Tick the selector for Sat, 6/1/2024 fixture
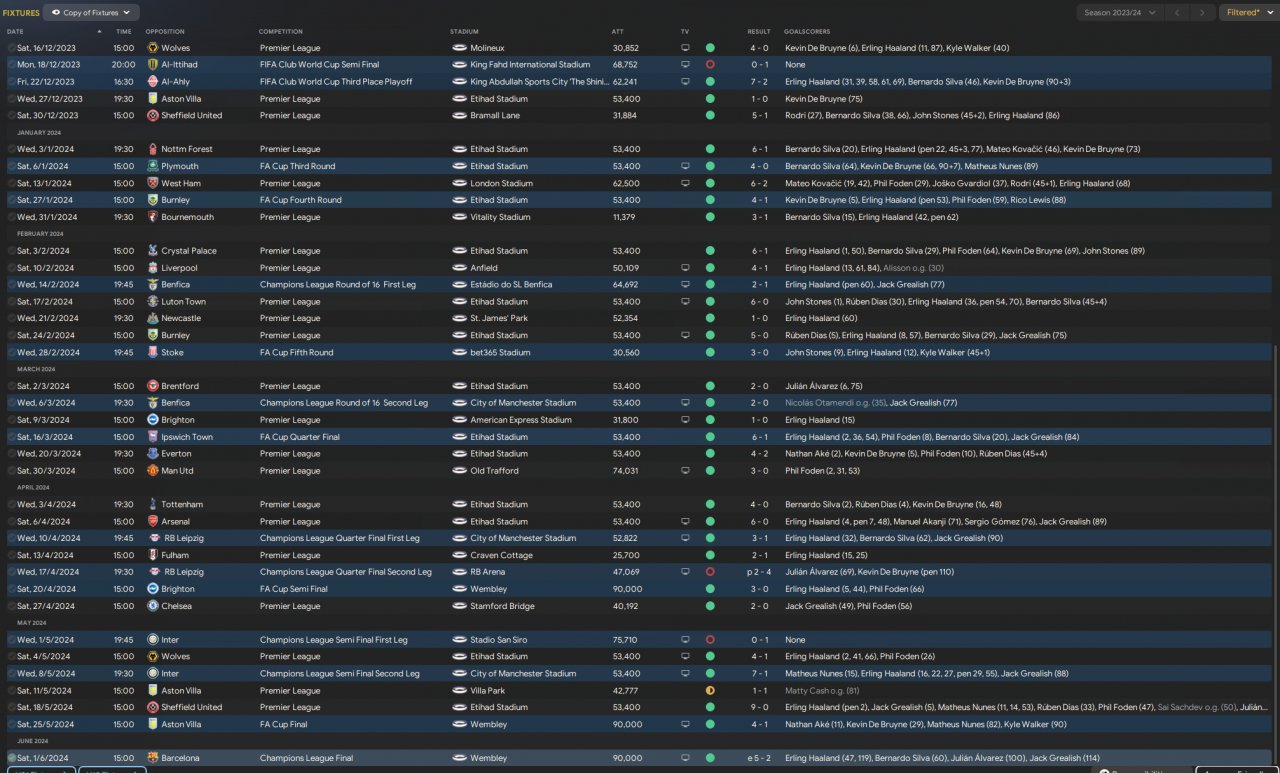 (x=12, y=166)
